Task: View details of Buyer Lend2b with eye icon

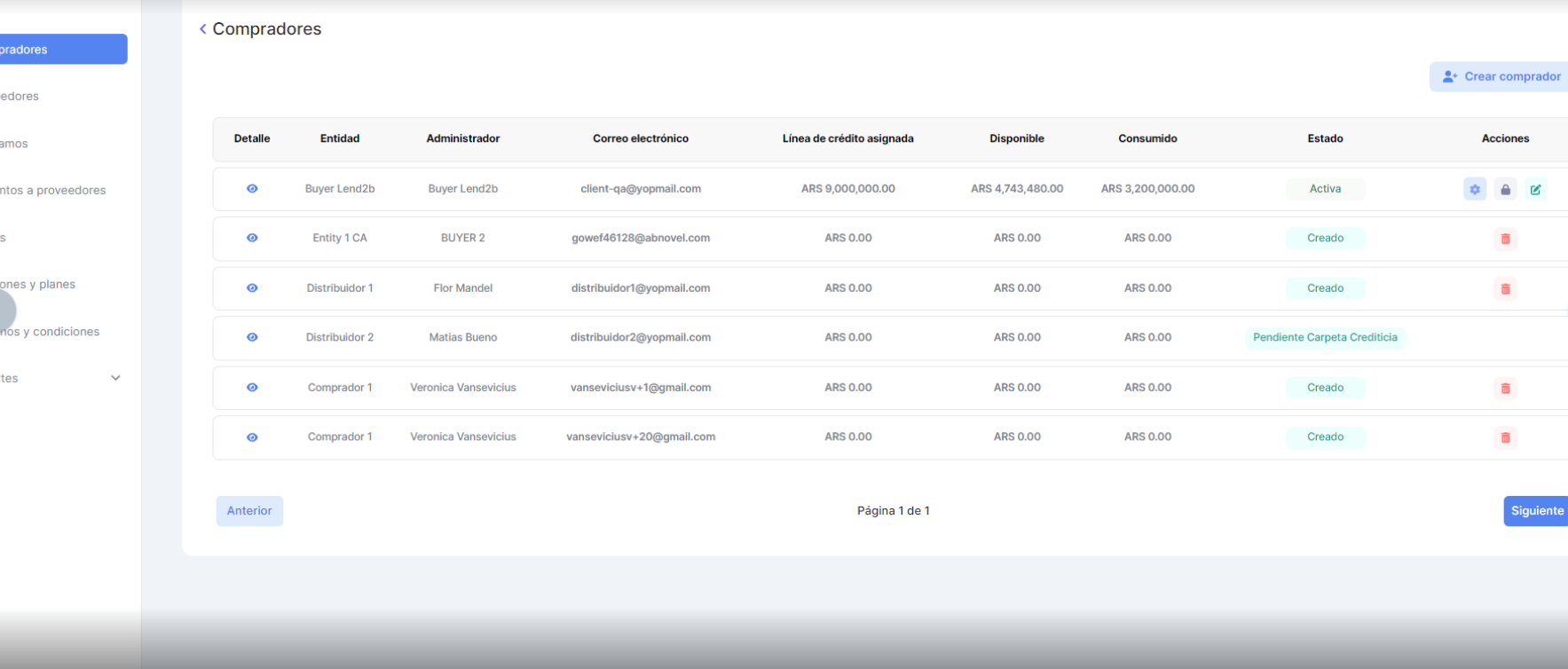Action: coord(252,189)
